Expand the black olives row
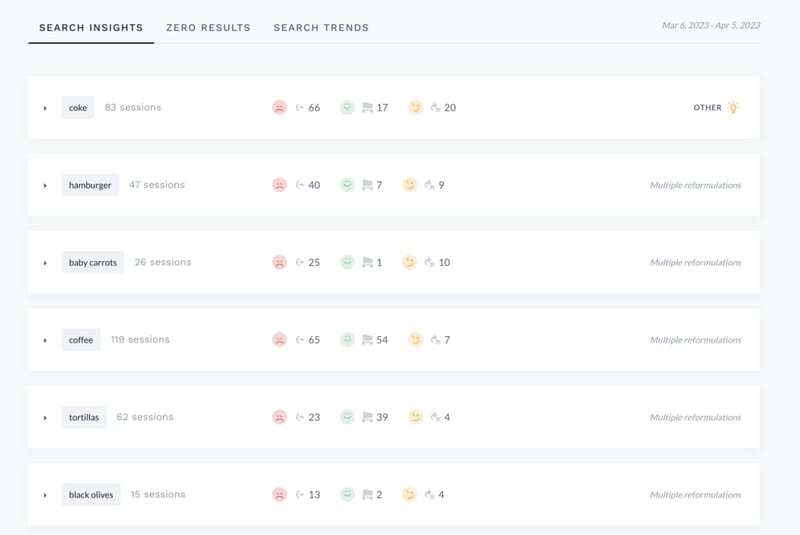The height and width of the screenshot is (535, 800). point(45,495)
